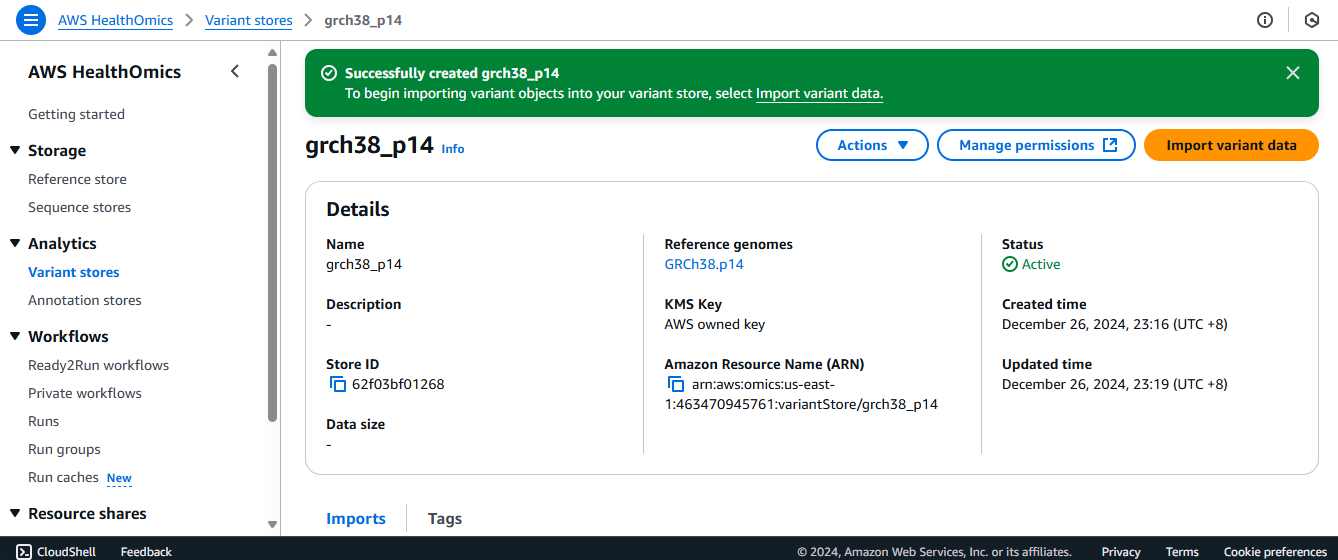This screenshot has width=1338, height=560.
Task: Switch to the Imports tab
Action: tap(356, 518)
